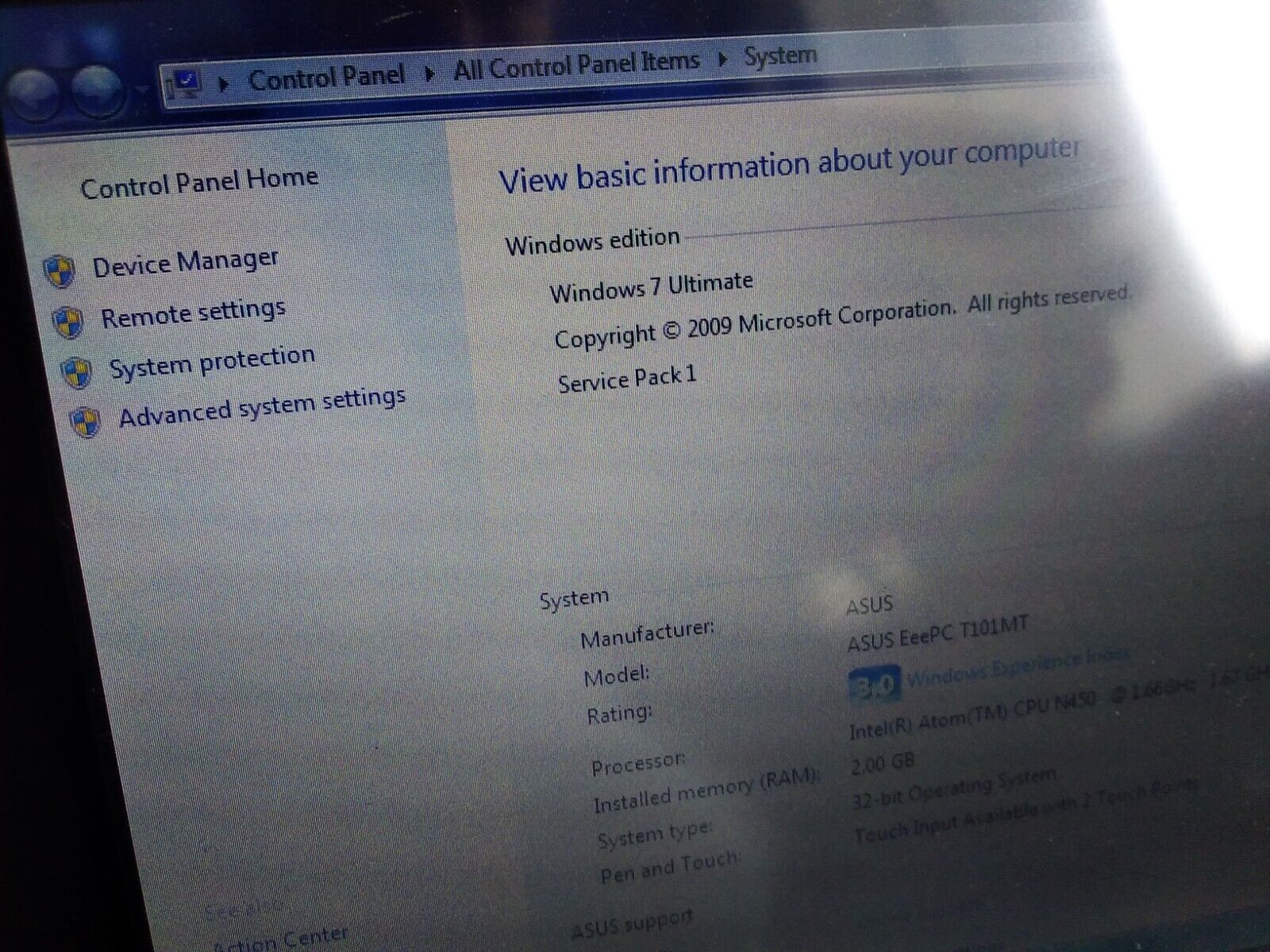Click the Manufacturer label
Screen dimensions: 1270x952
(648, 634)
